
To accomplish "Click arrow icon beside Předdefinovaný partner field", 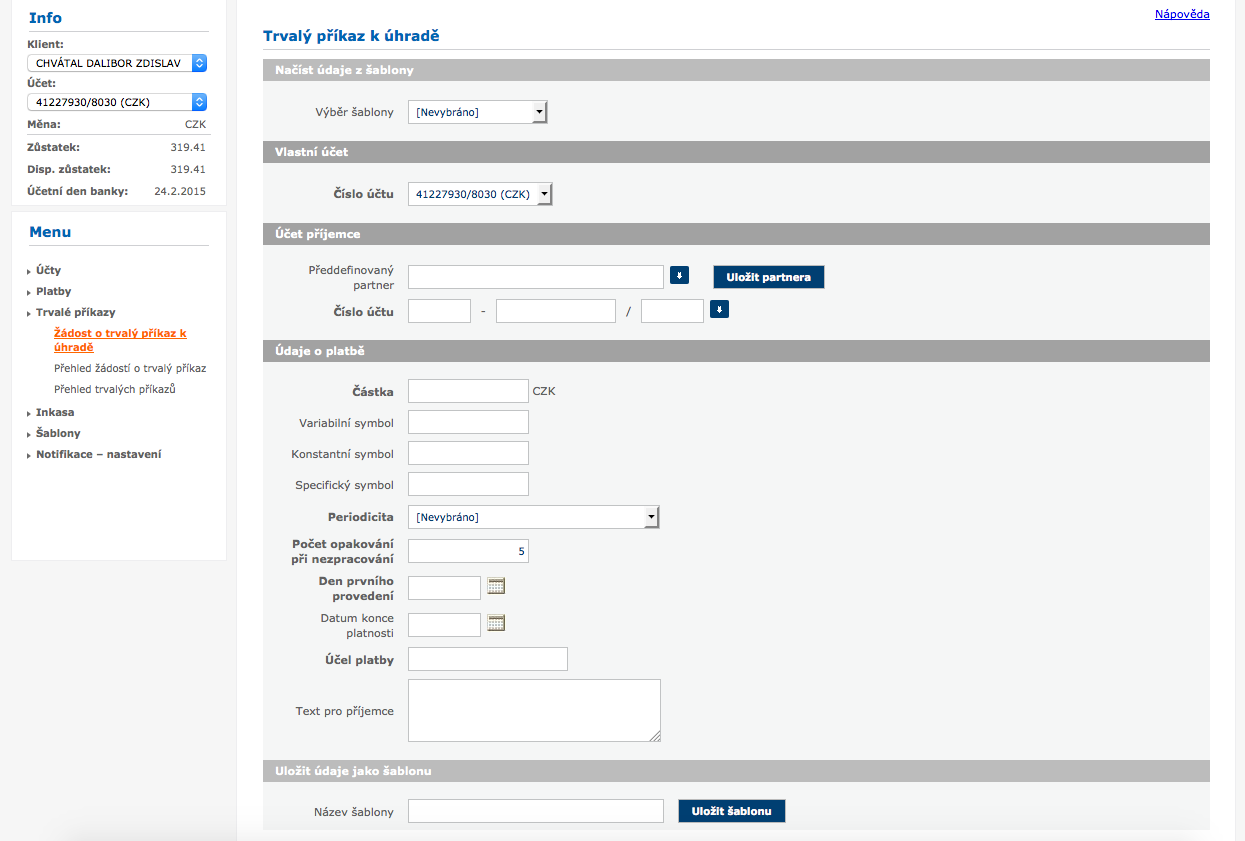I will pos(679,275).
